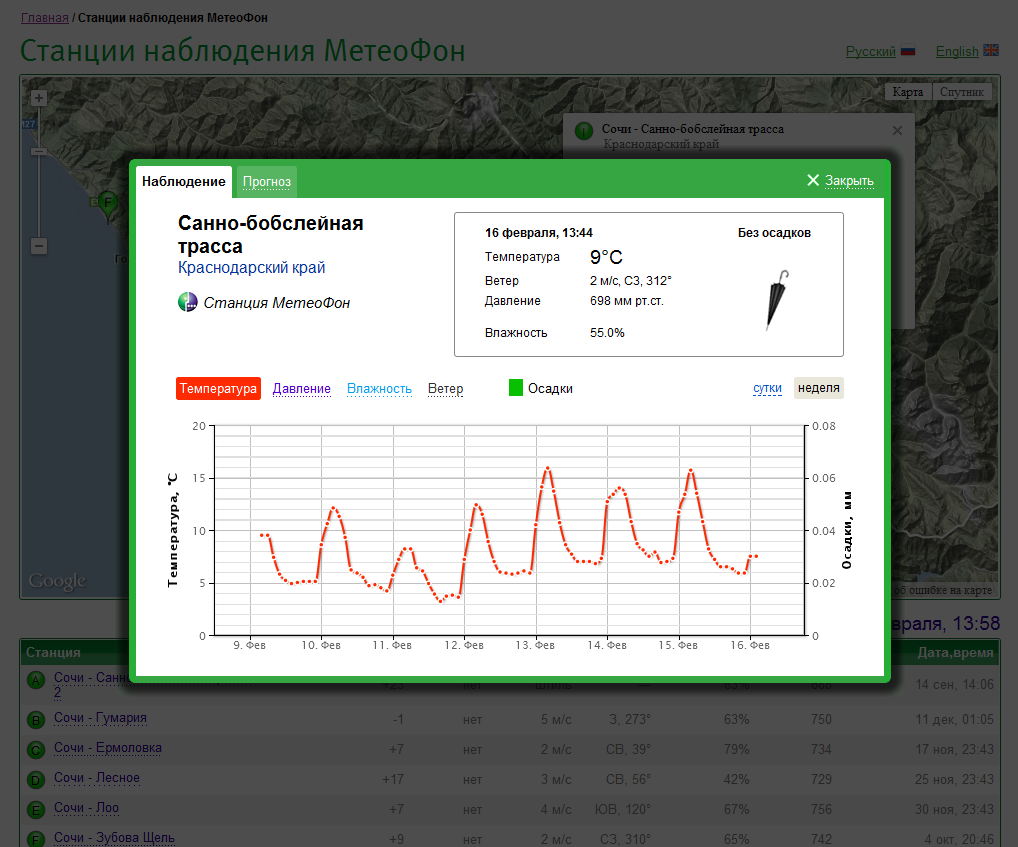
Task: Click the 17 ноя, 23:43 date cell
Action: click(954, 749)
